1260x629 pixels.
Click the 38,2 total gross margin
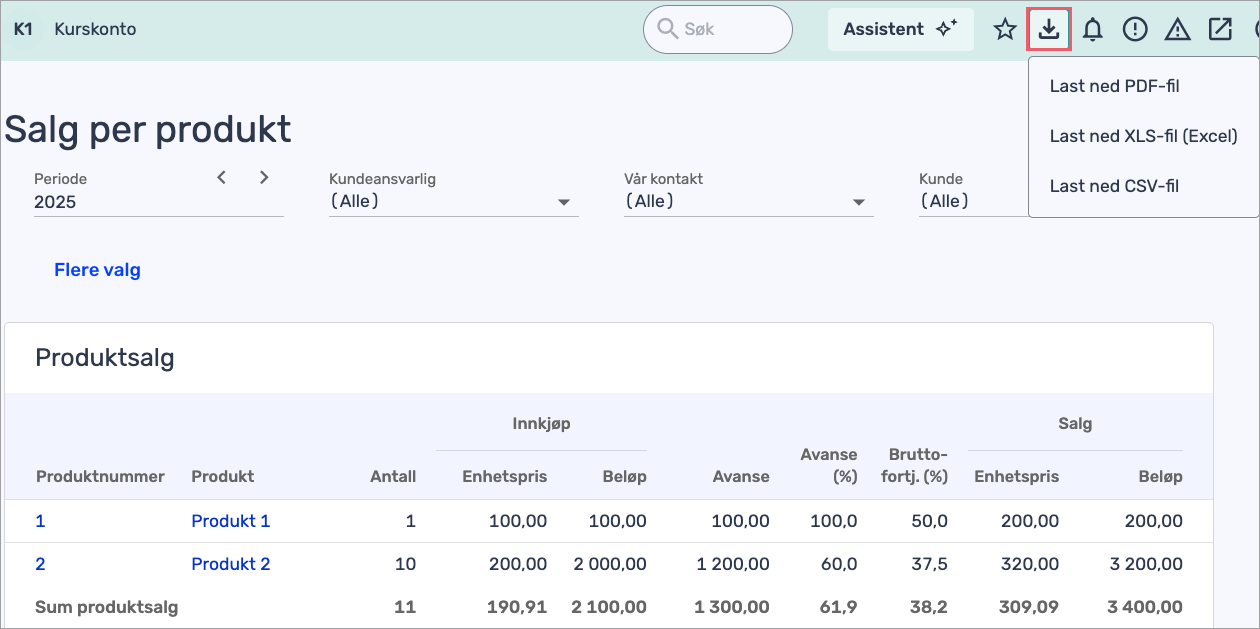pyautogui.click(x=930, y=606)
